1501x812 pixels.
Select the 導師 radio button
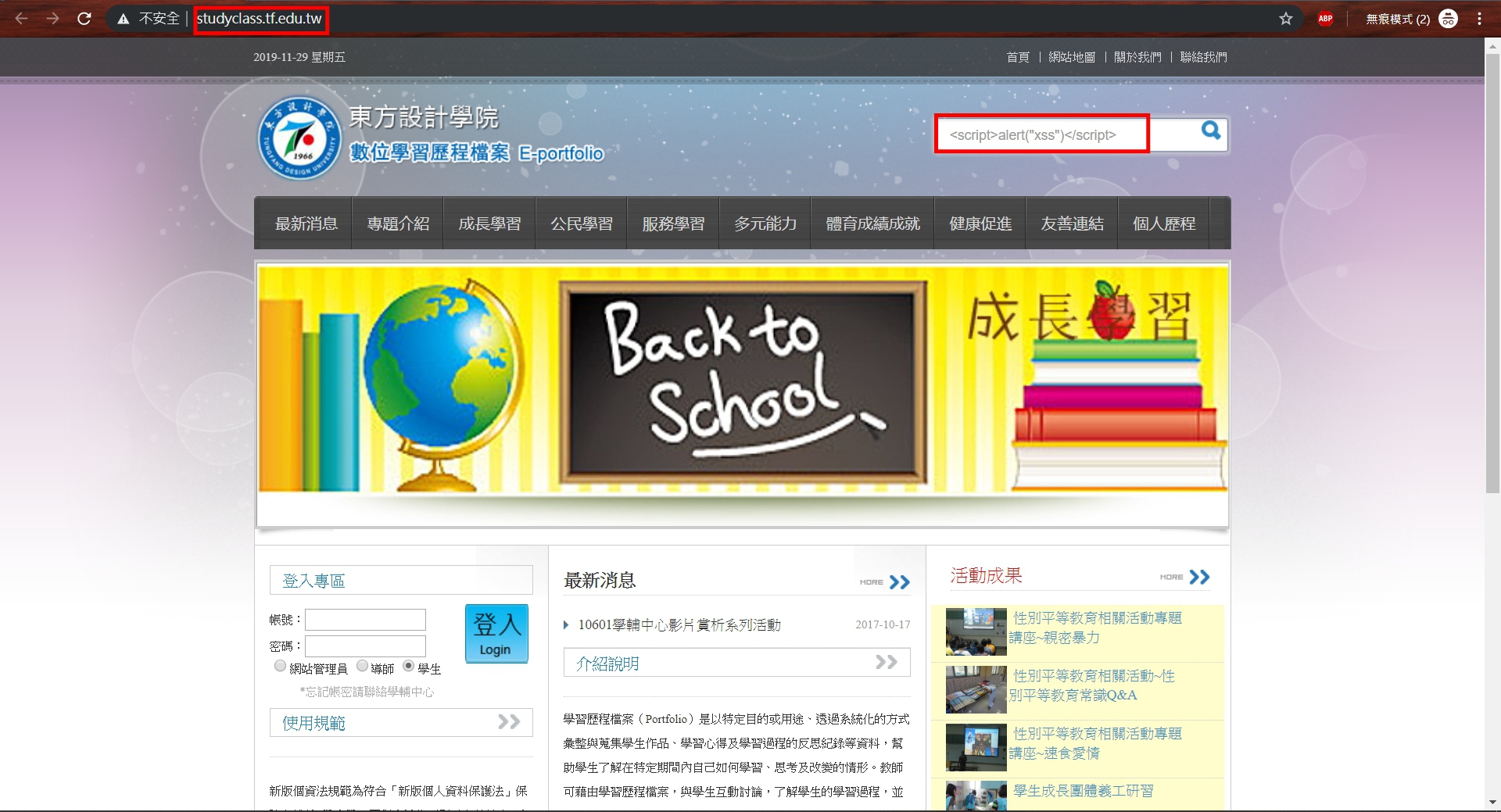click(x=362, y=666)
